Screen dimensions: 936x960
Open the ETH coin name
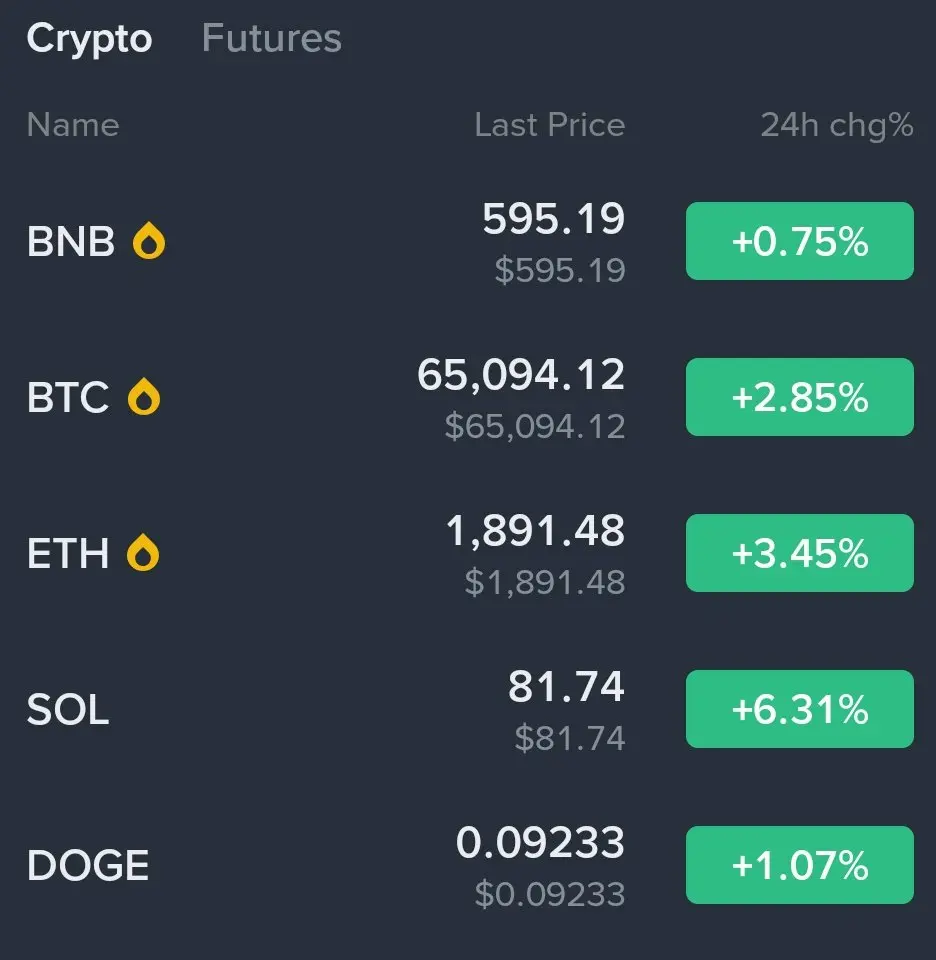click(x=68, y=553)
